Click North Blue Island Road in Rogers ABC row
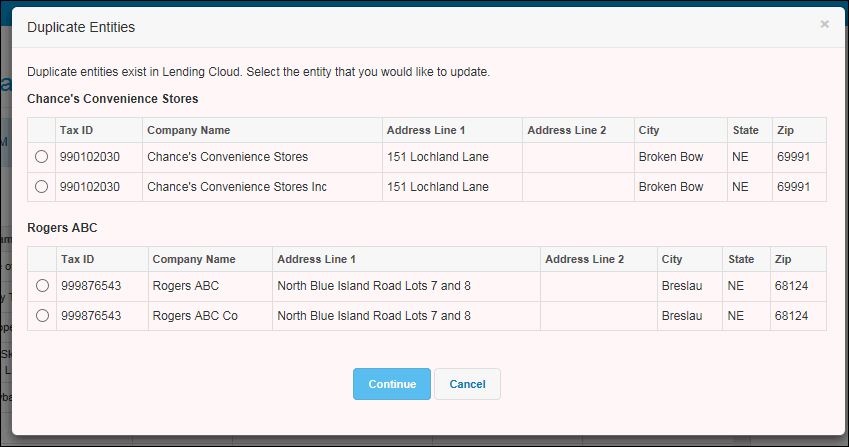 374,286
